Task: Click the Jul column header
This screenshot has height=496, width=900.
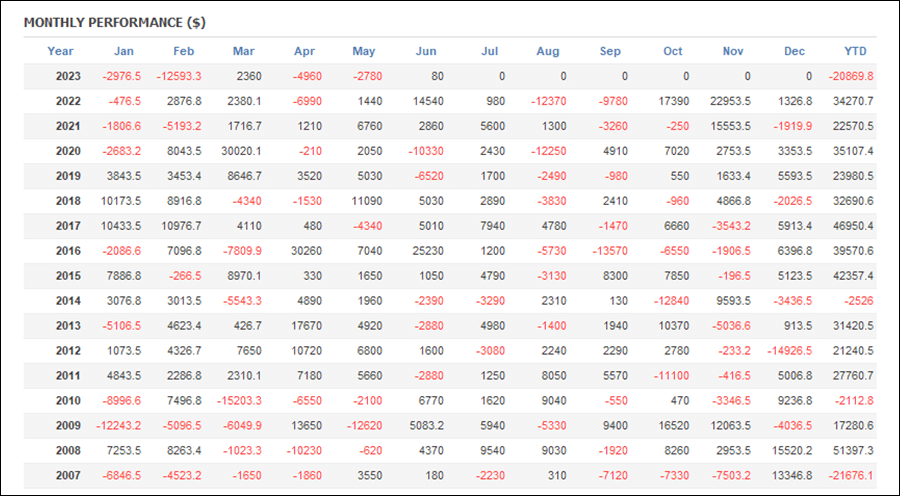Action: coord(490,51)
